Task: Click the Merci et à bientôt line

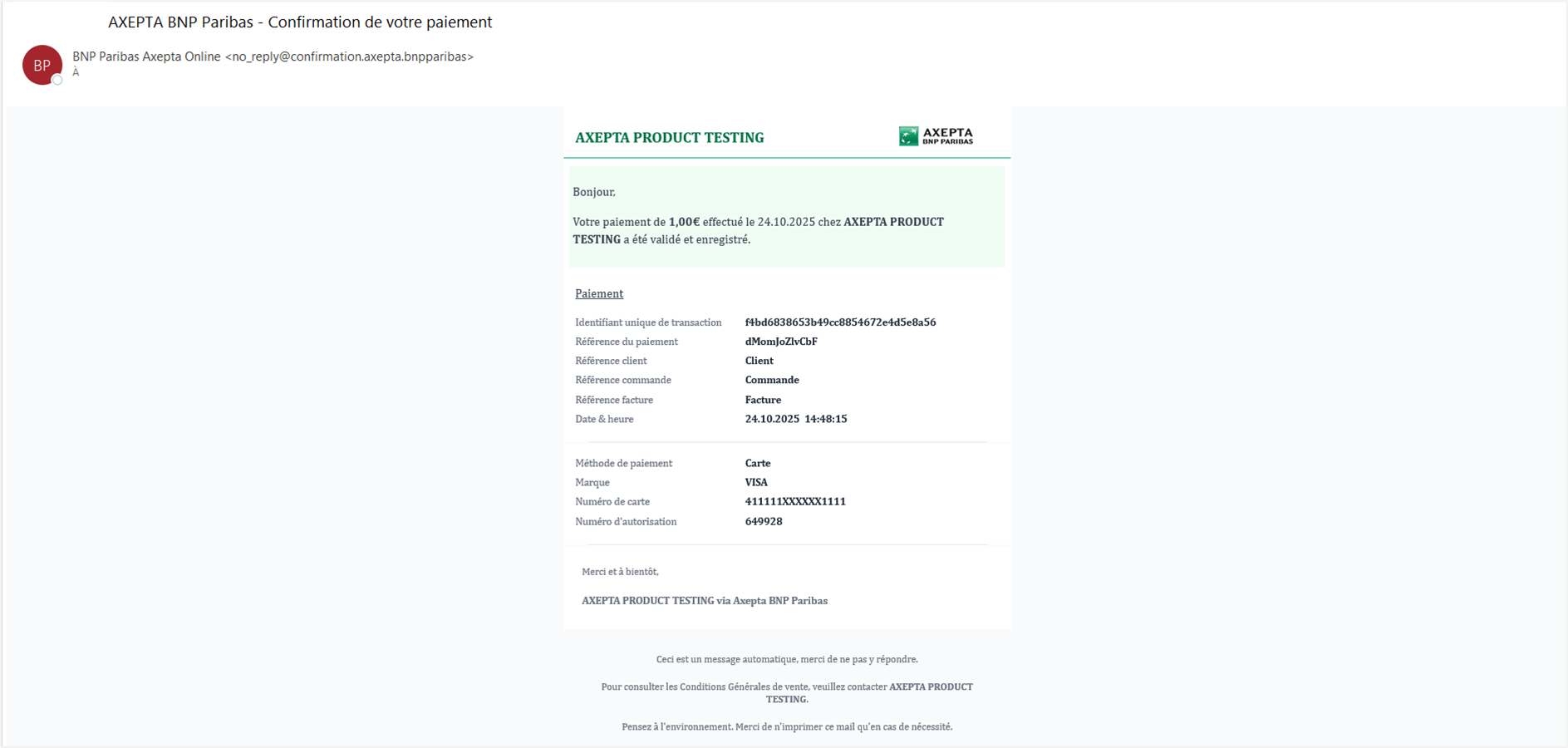Action: (x=620, y=572)
